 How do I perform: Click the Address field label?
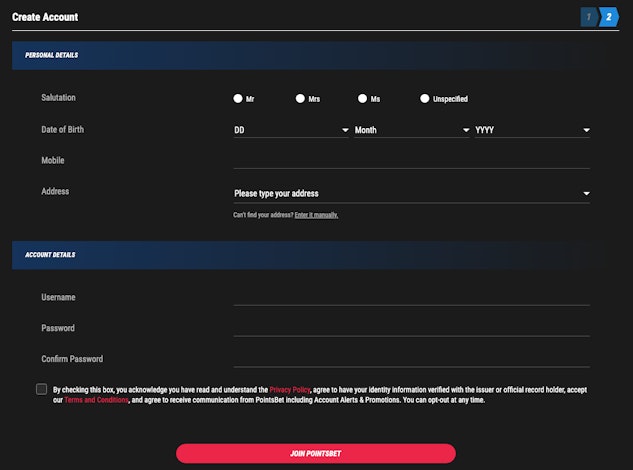click(55, 191)
